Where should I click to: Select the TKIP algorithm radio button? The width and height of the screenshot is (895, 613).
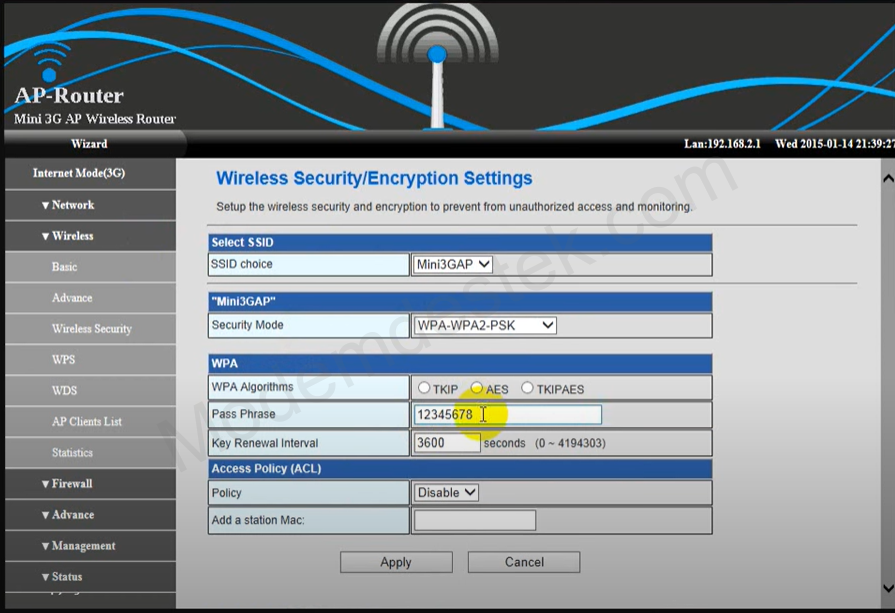click(424, 388)
